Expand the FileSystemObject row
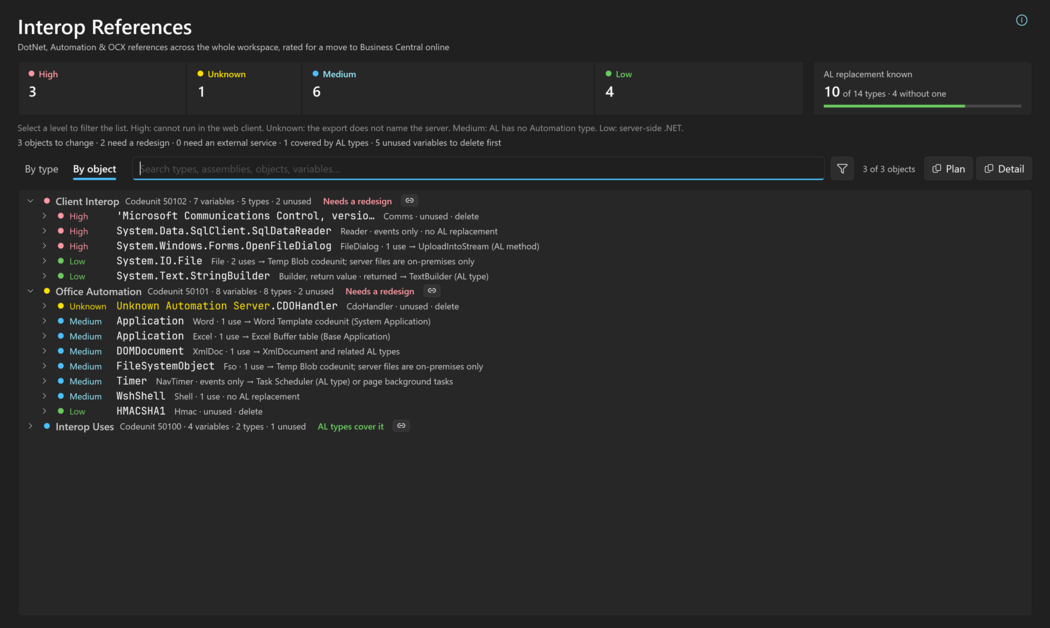Screen dimensions: 1050x628 [44, 366]
